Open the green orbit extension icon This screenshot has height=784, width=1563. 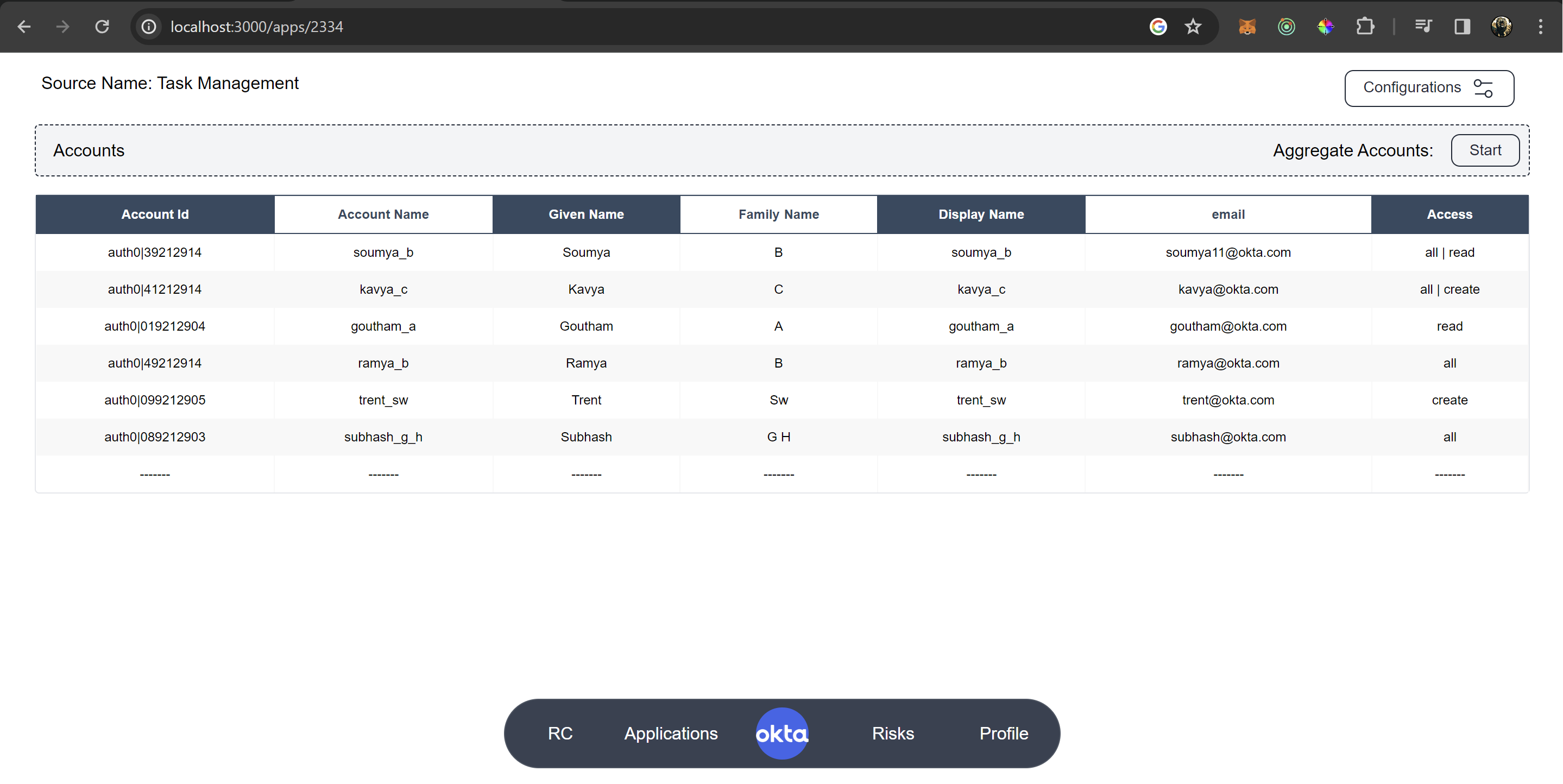[x=1285, y=26]
